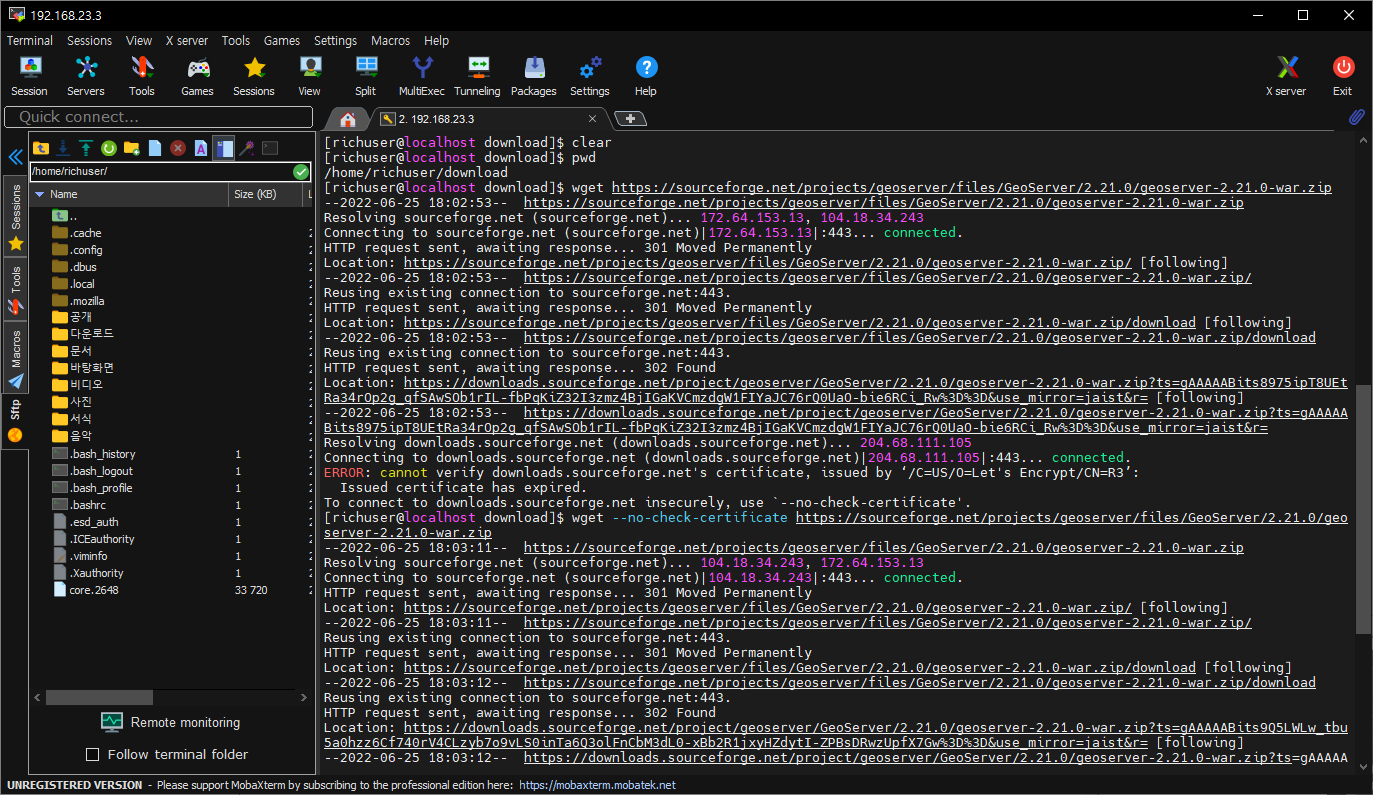This screenshot has width=1373, height=795.
Task: Enable Follow terminal folder checkbox
Action: (93, 755)
